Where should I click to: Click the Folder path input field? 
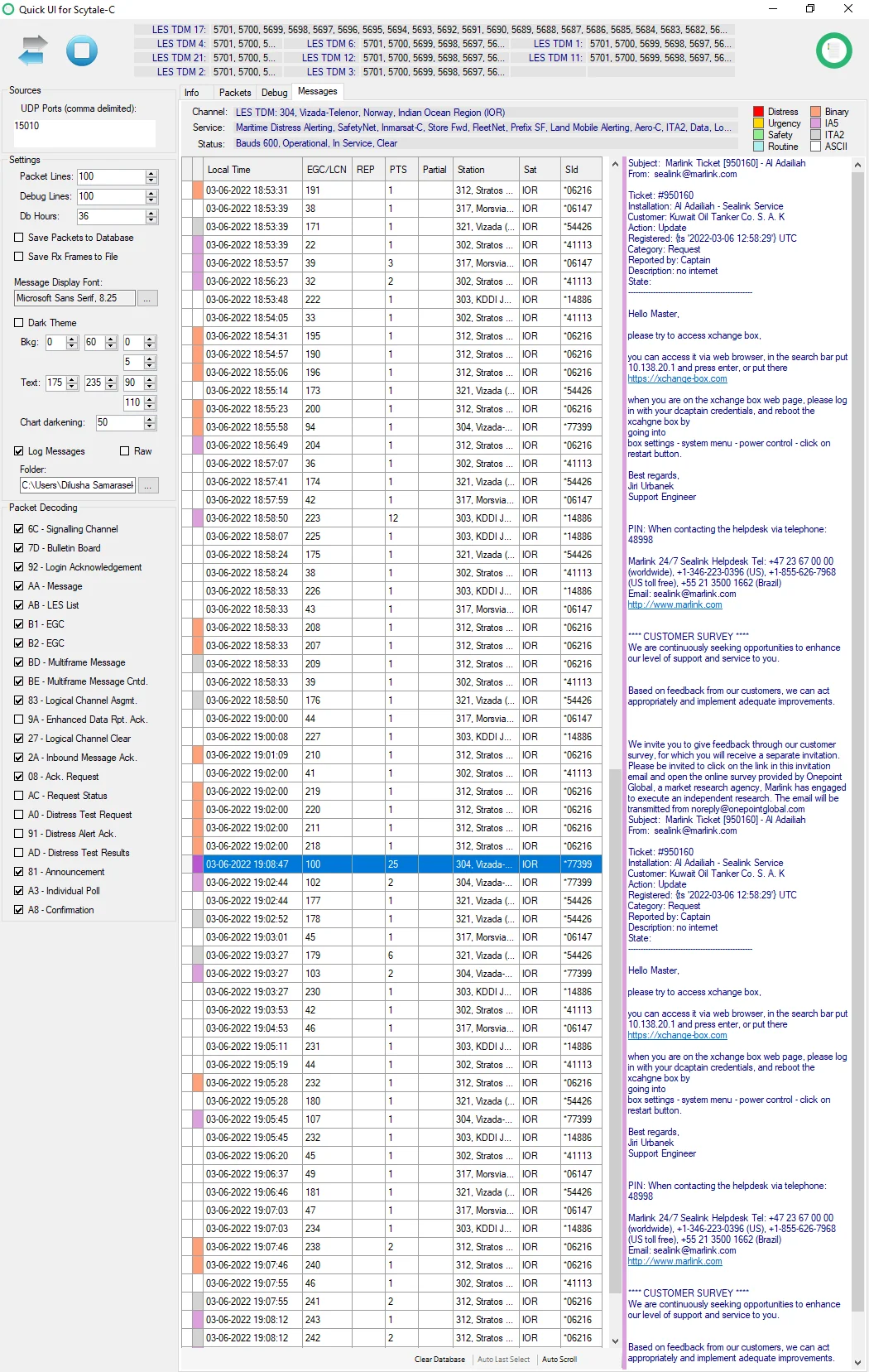77,485
